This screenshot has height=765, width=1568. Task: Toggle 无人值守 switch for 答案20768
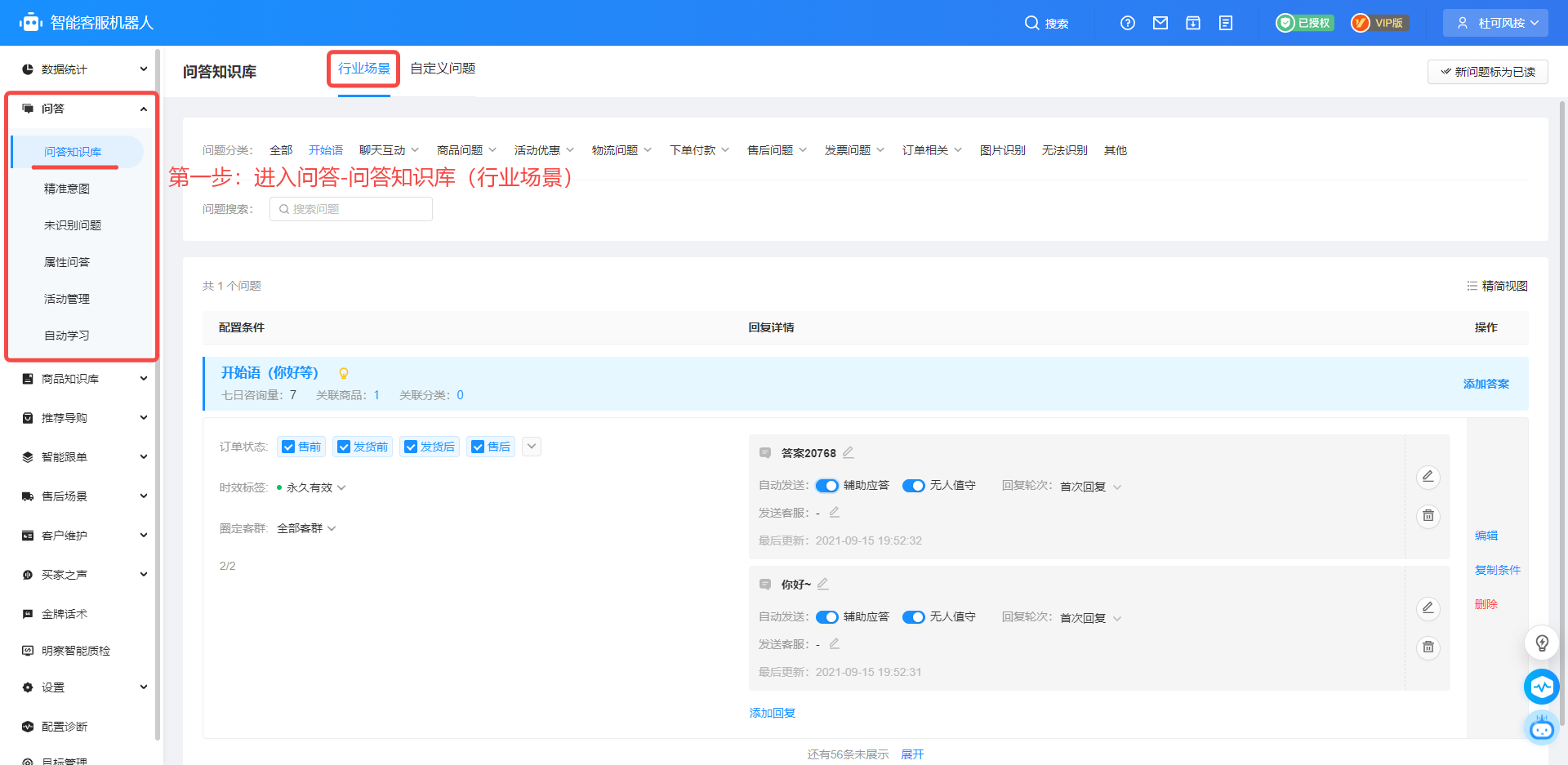pyautogui.click(x=914, y=486)
